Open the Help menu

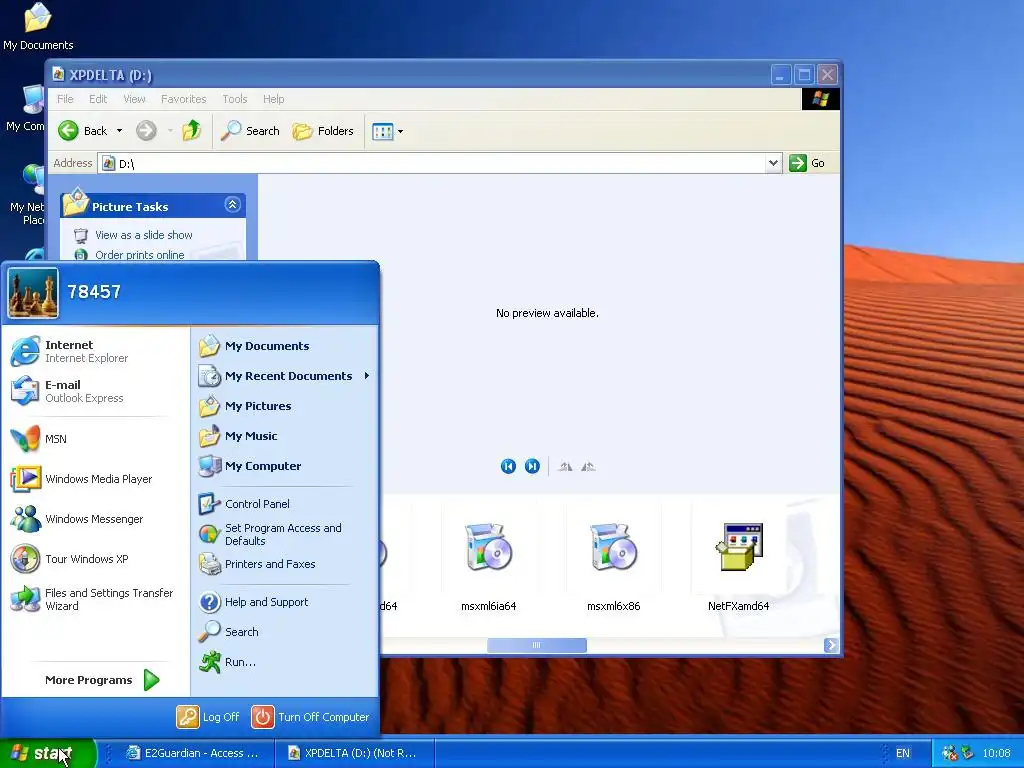(274, 99)
